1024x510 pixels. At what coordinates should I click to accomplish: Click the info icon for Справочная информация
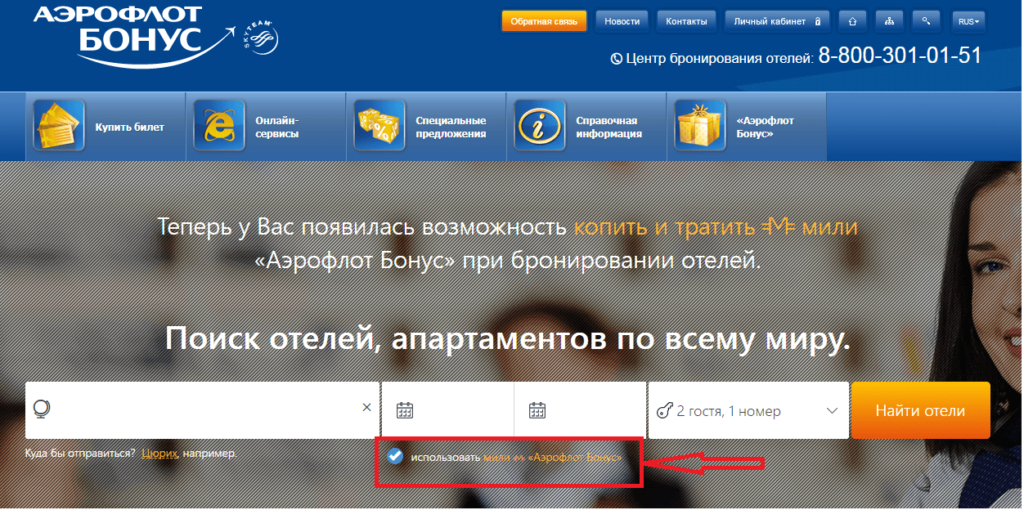coord(540,126)
